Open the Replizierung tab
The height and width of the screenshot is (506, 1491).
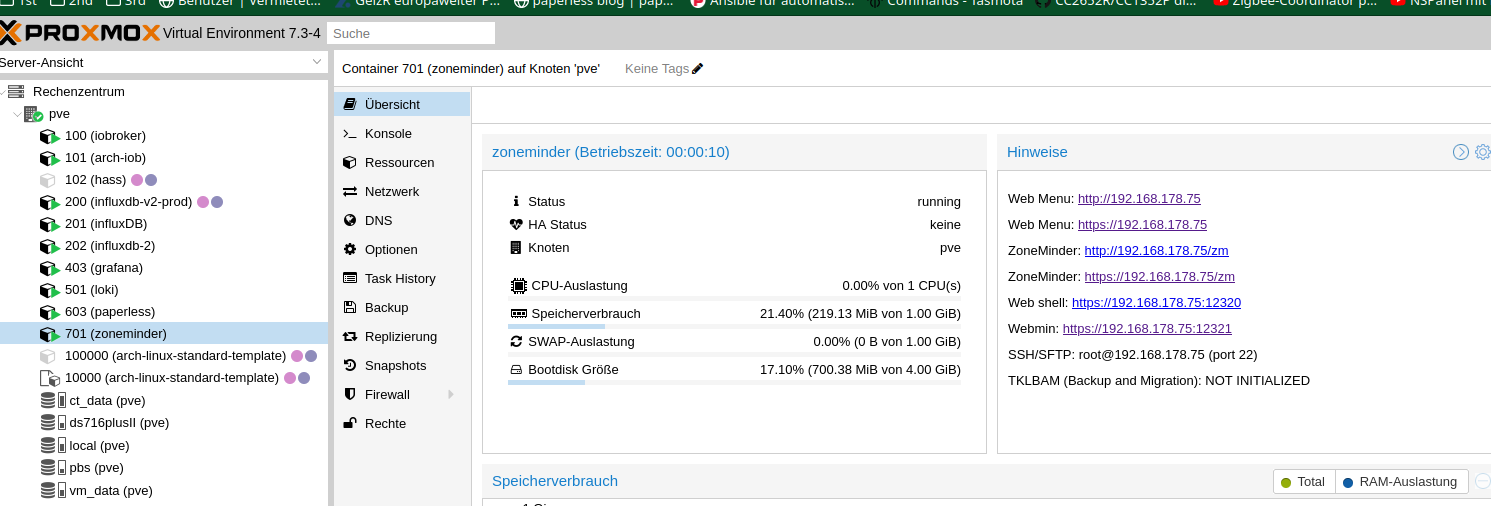402,336
